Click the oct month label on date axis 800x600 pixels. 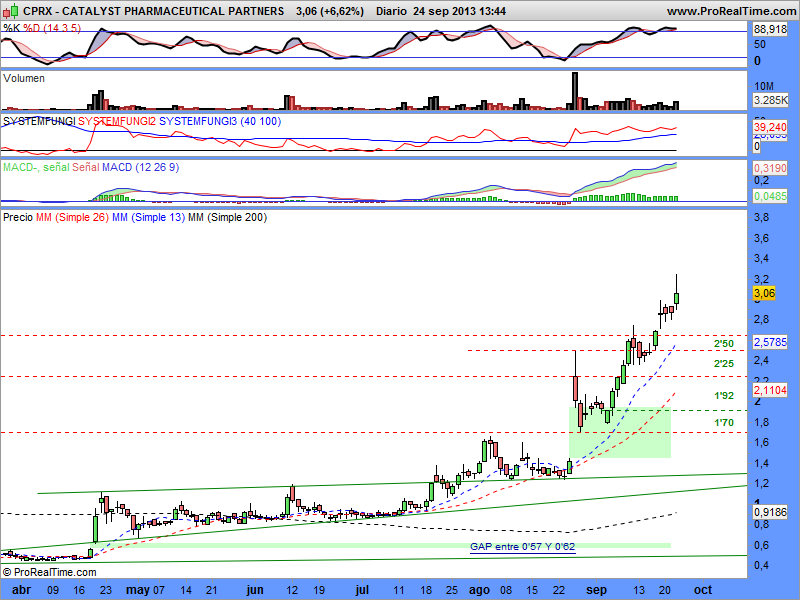point(703,590)
